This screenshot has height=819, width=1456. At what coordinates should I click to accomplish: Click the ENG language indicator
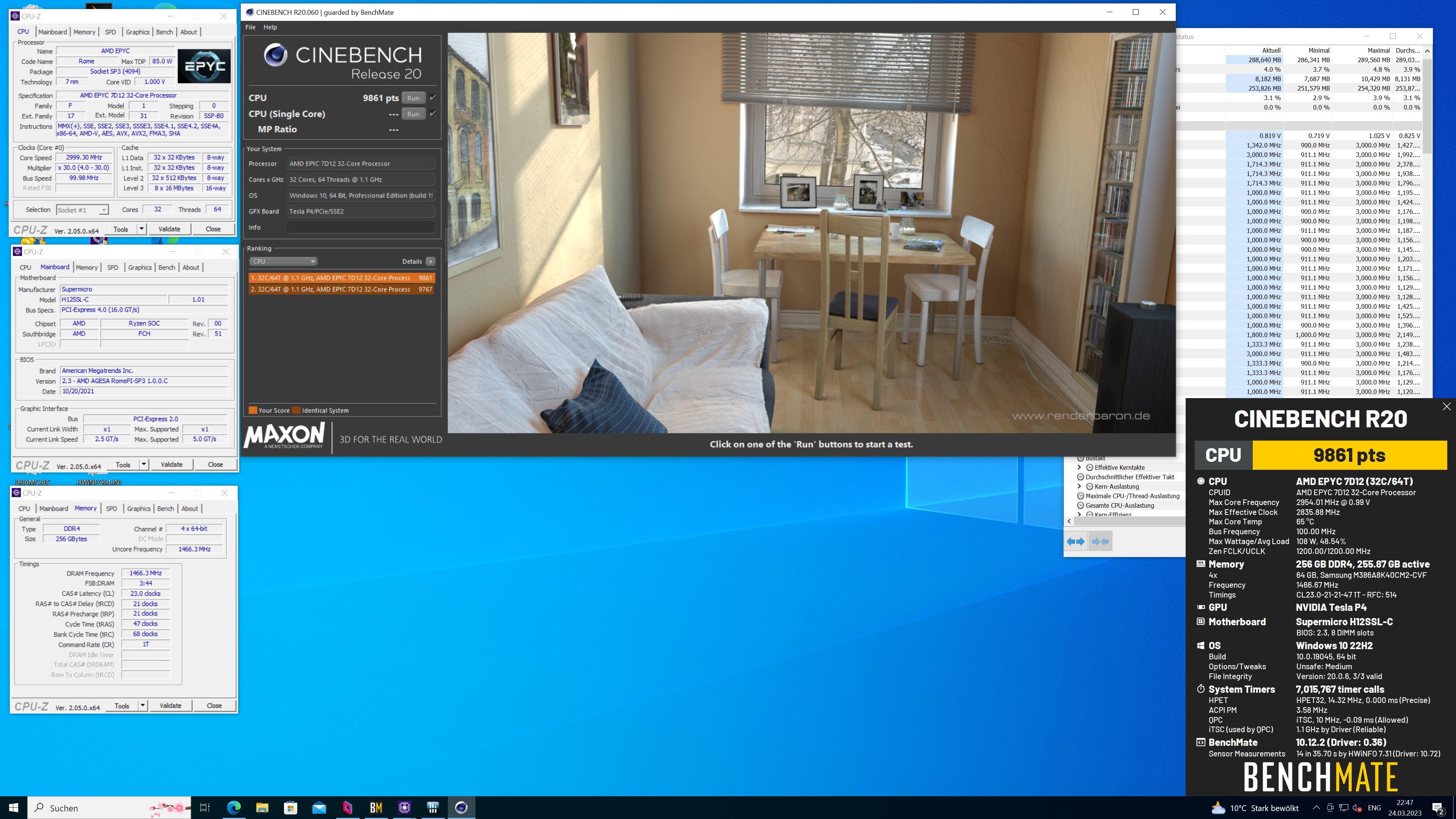pos(1374,808)
